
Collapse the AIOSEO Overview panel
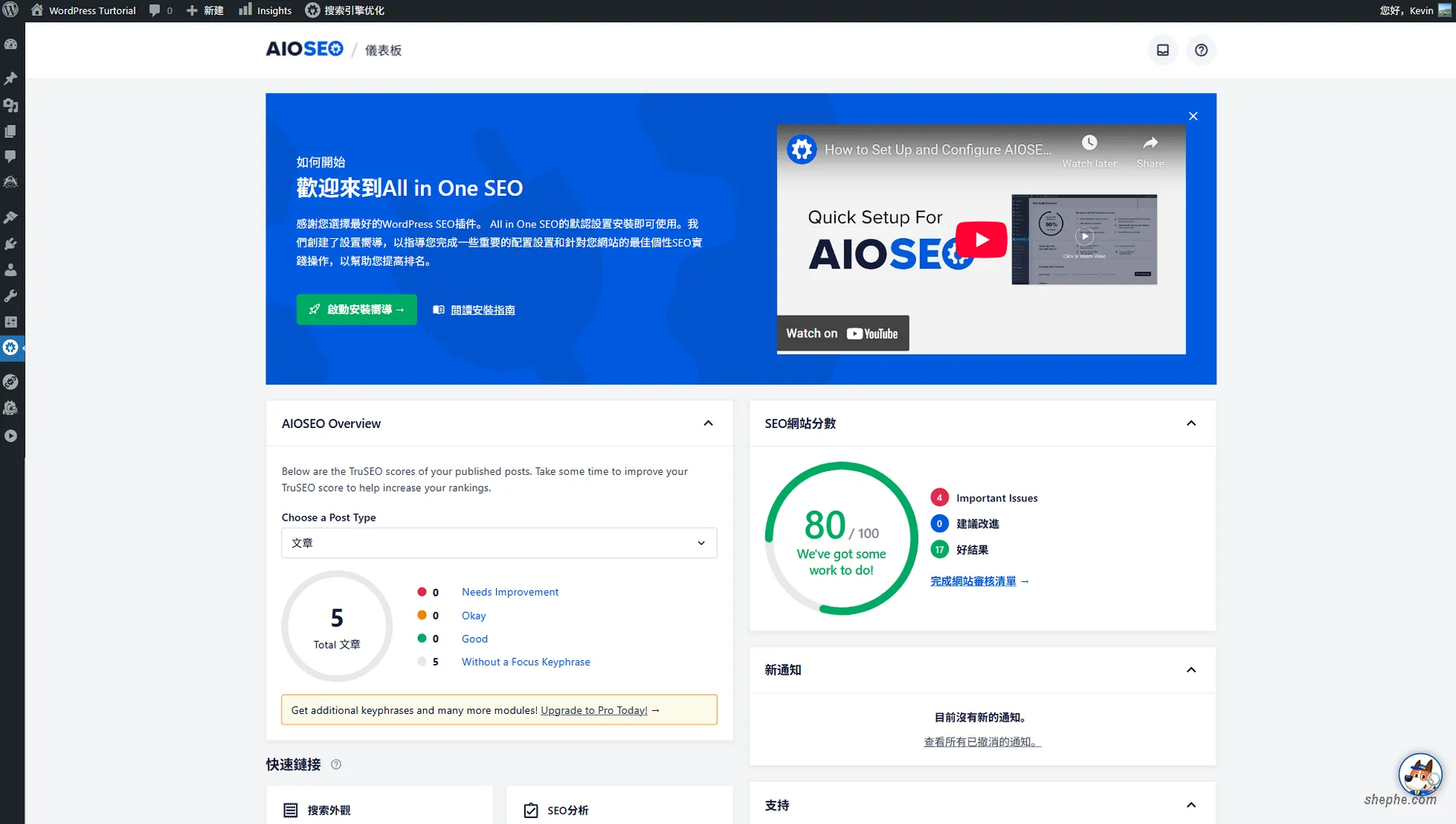coord(708,423)
